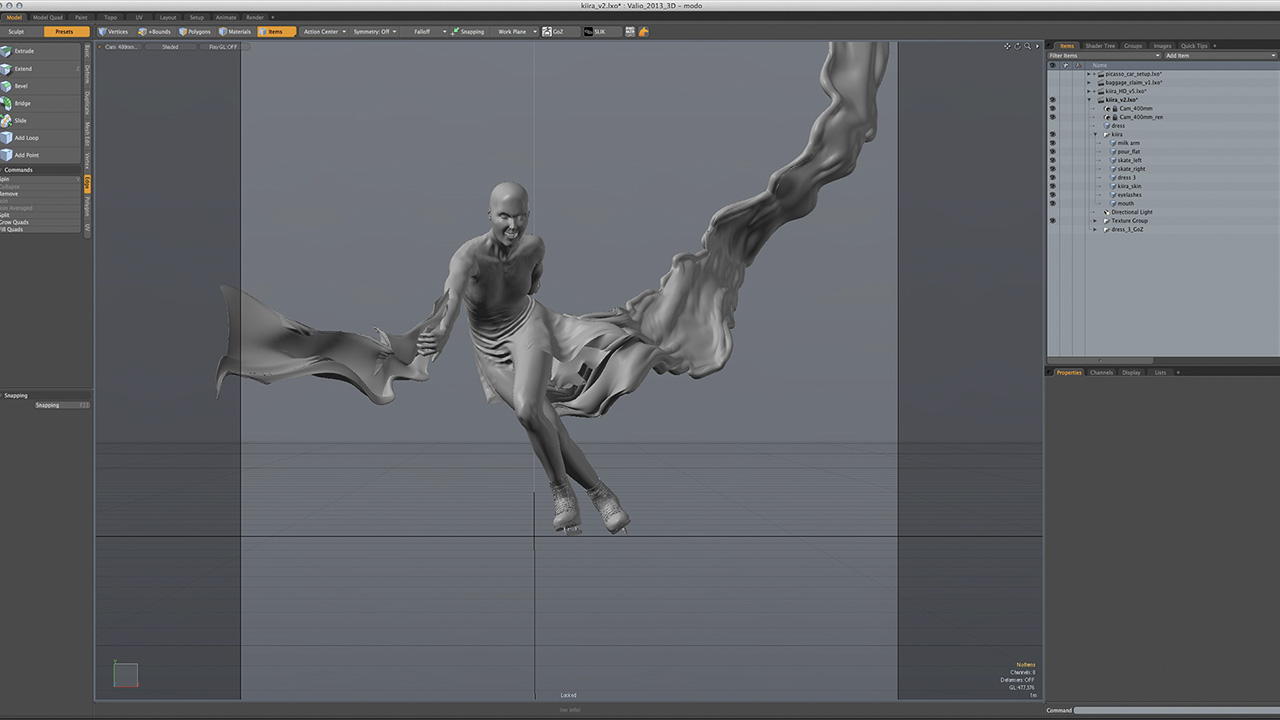The width and height of the screenshot is (1280, 720).
Task: Click the Sculpt button
Action: click(x=17, y=31)
